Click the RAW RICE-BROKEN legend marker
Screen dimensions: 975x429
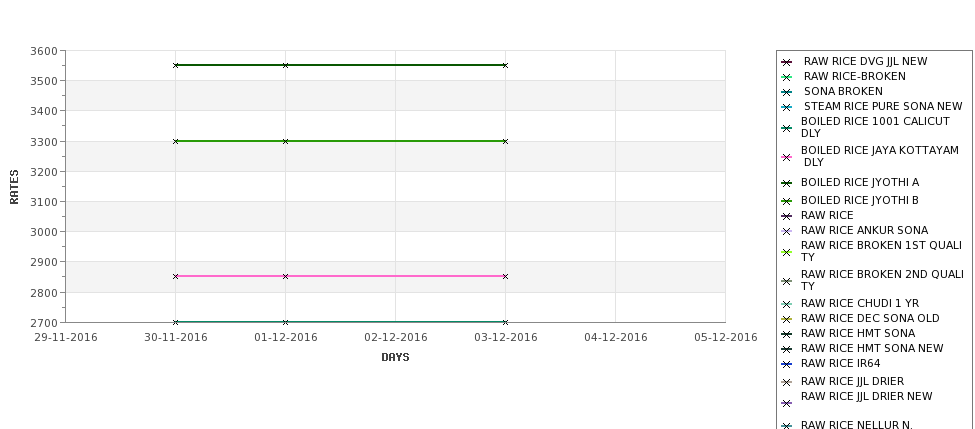pos(787,77)
